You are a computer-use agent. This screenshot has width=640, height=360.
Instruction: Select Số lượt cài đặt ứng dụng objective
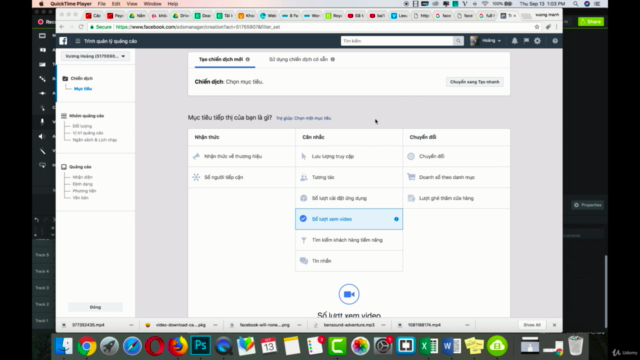tap(349, 198)
